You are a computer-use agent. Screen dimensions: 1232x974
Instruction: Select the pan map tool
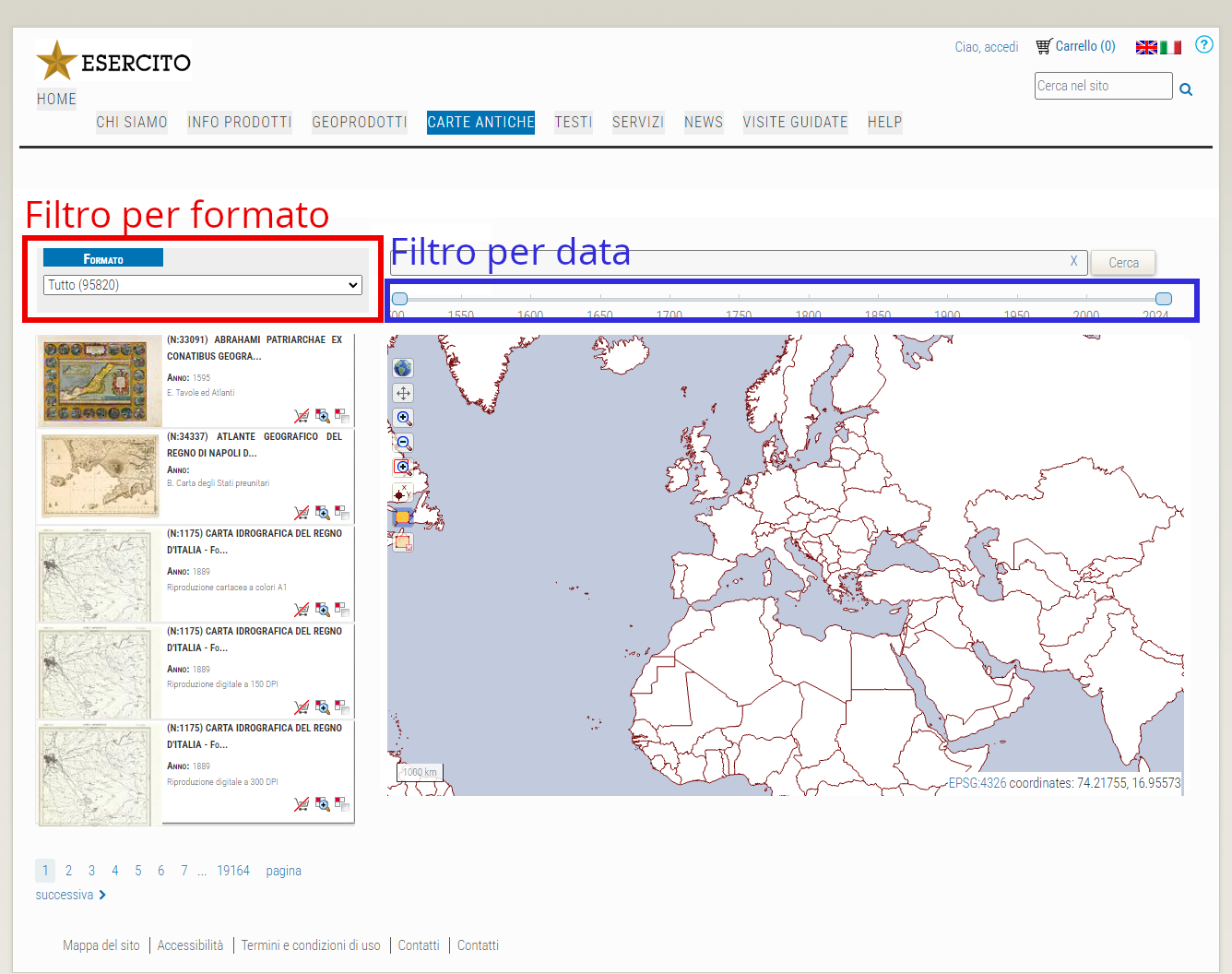pyautogui.click(x=403, y=393)
